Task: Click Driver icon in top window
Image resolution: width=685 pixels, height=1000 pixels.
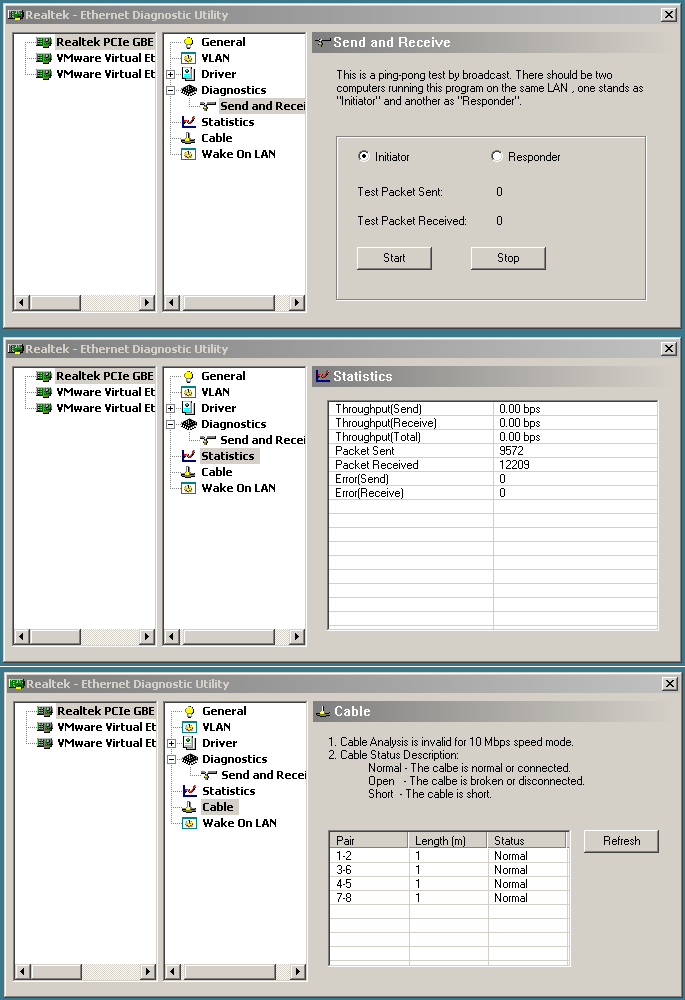Action: click(x=189, y=74)
